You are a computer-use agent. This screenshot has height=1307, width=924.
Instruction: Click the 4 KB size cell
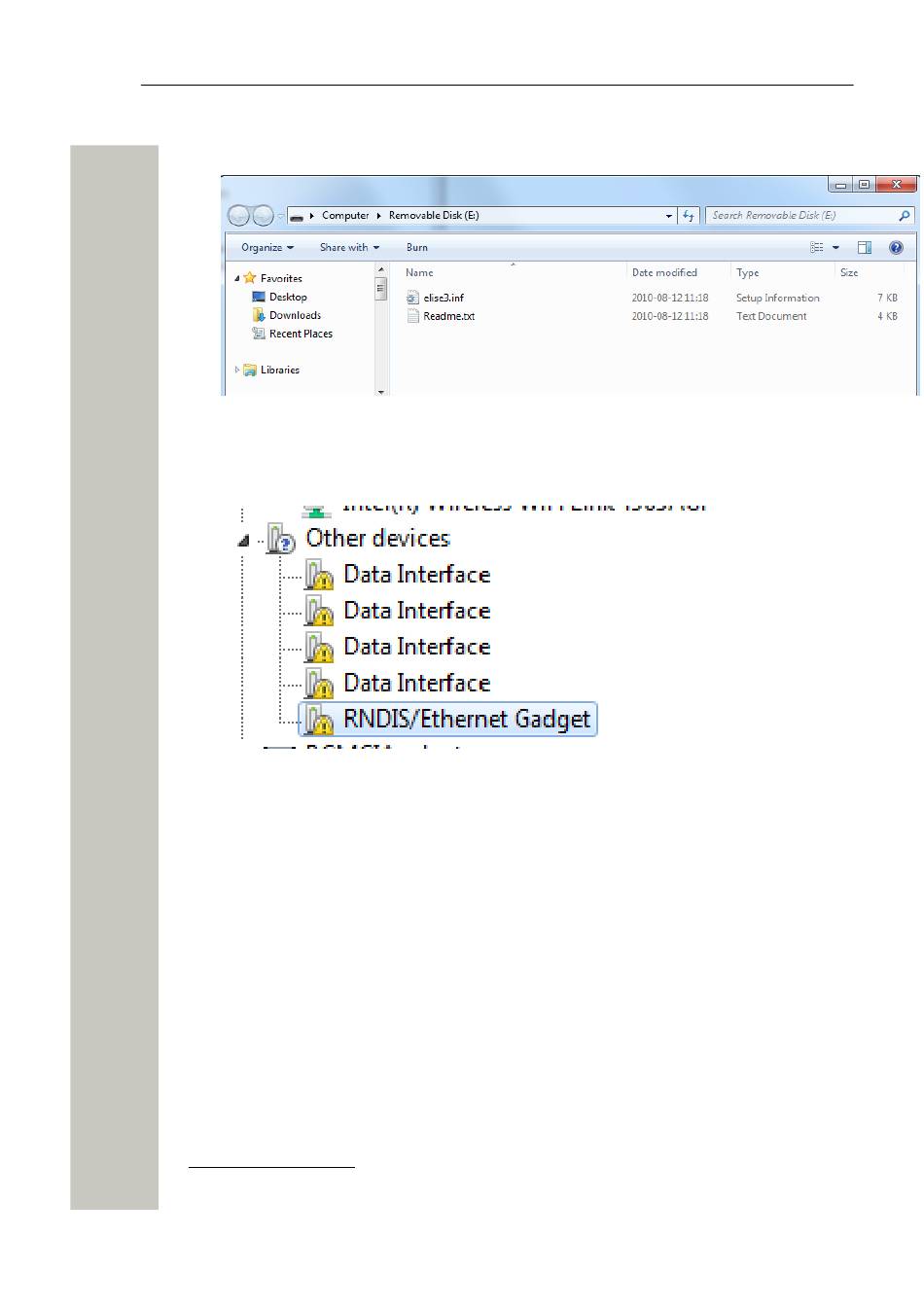[887, 316]
